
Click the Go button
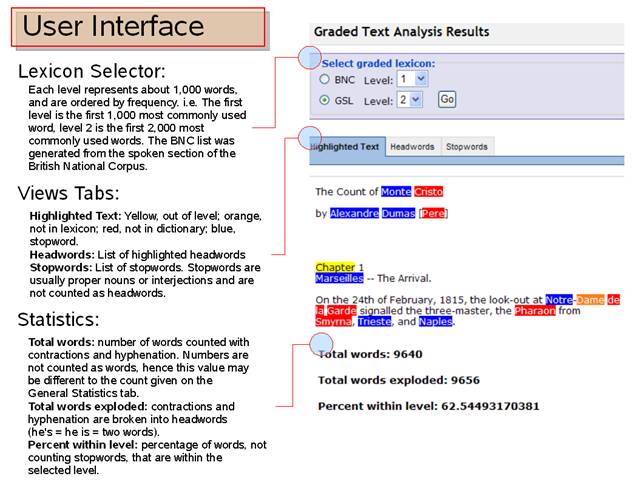[x=447, y=99]
